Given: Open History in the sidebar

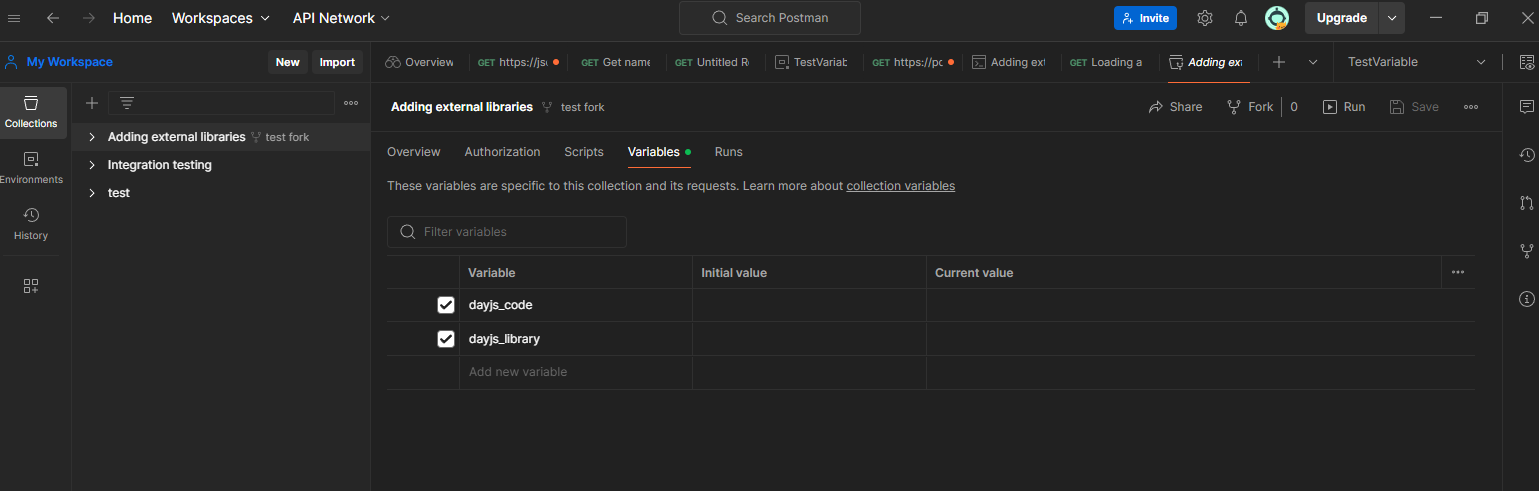Looking at the screenshot, I should [31, 224].
